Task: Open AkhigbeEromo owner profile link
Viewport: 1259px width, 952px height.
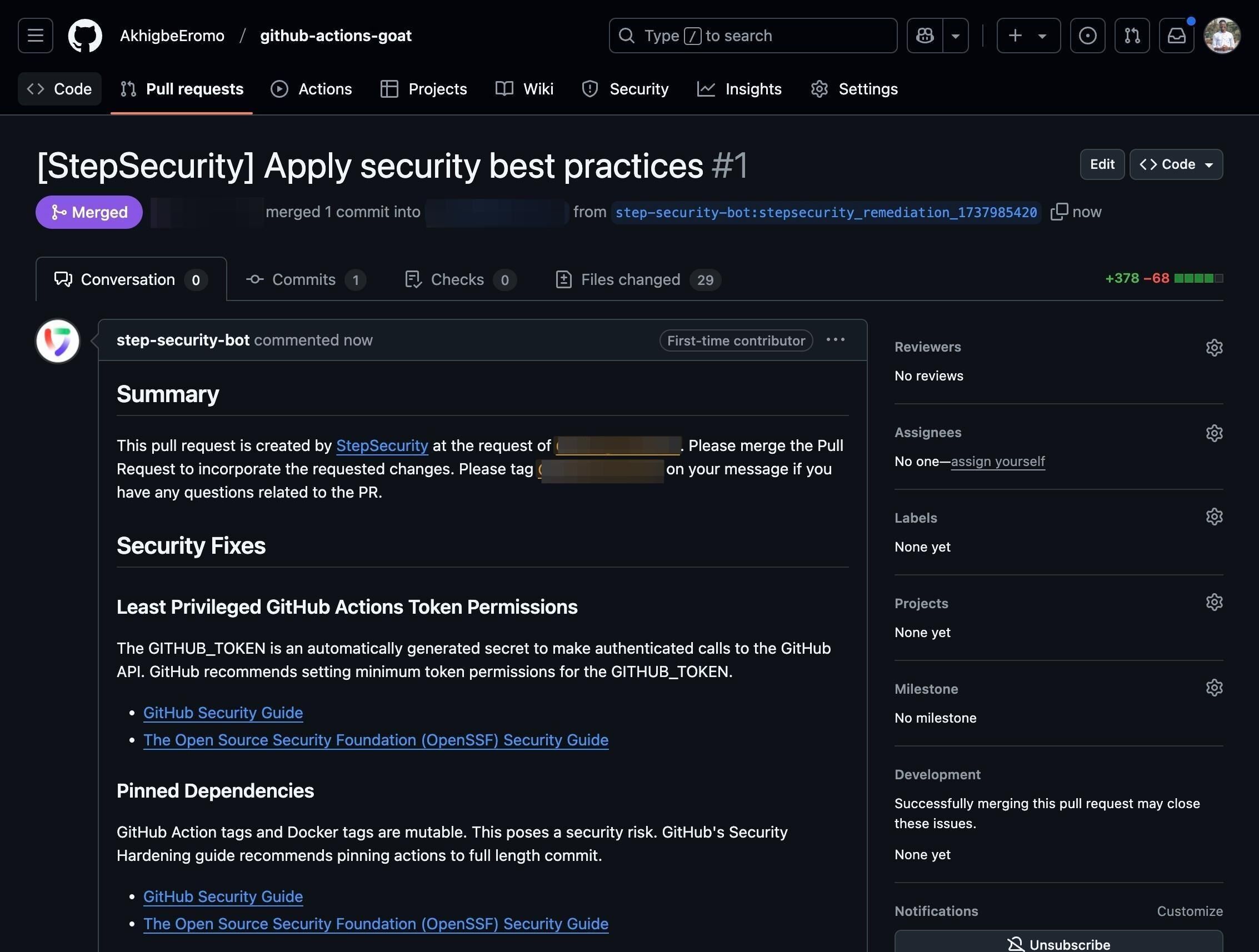Action: 172,36
